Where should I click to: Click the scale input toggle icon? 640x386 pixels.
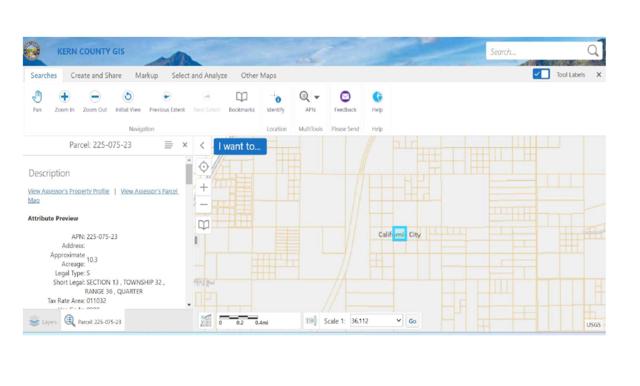point(311,321)
